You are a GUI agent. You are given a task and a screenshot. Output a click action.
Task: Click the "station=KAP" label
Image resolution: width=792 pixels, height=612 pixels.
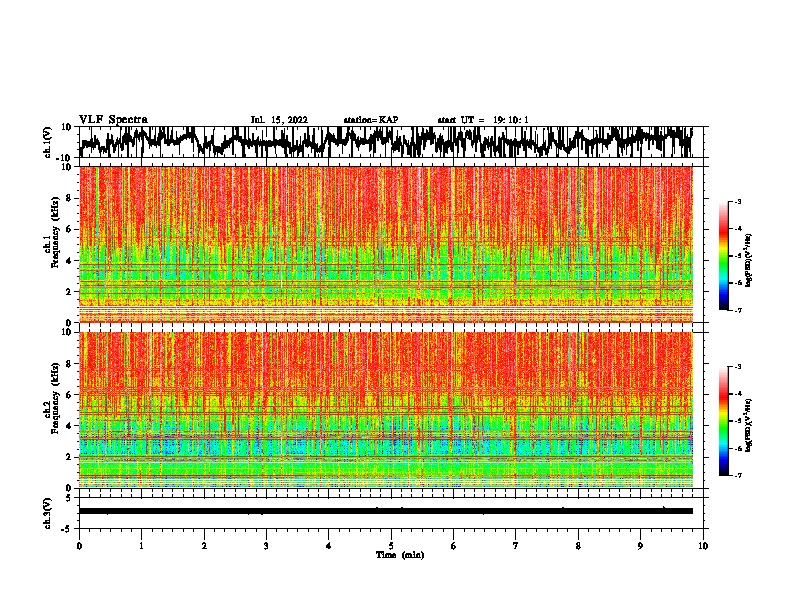click(371, 120)
